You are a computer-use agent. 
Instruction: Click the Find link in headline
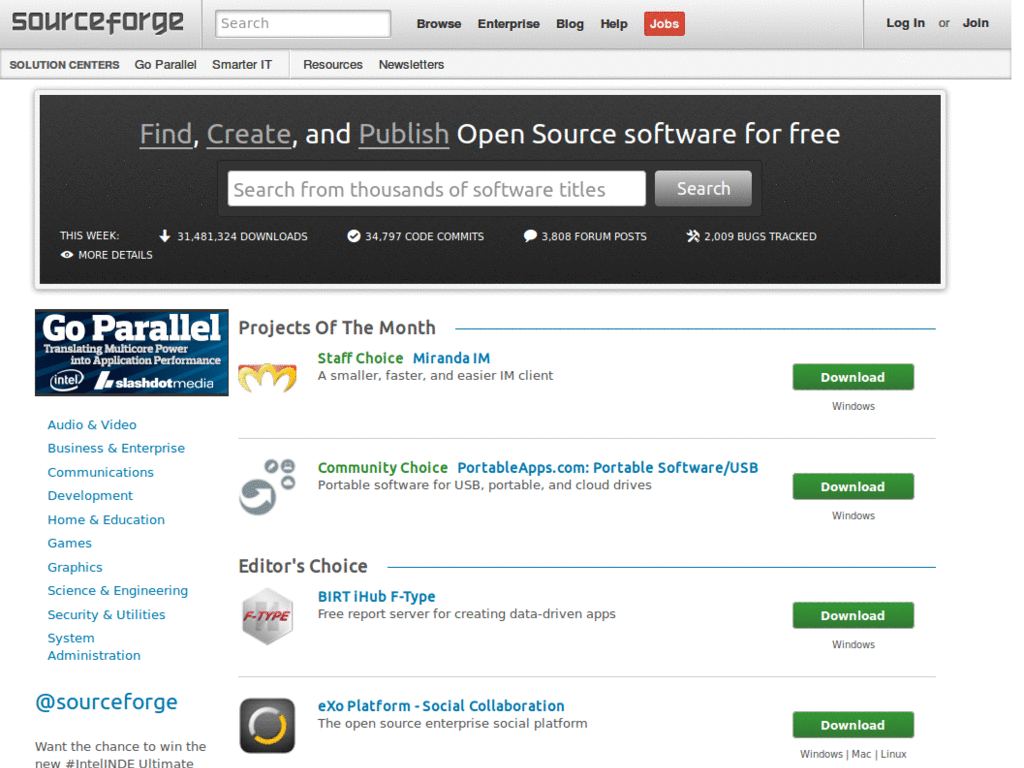pyautogui.click(x=166, y=134)
